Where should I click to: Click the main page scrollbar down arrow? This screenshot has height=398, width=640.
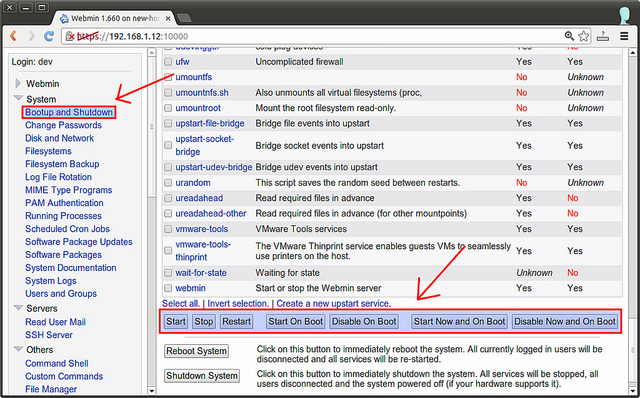click(632, 391)
